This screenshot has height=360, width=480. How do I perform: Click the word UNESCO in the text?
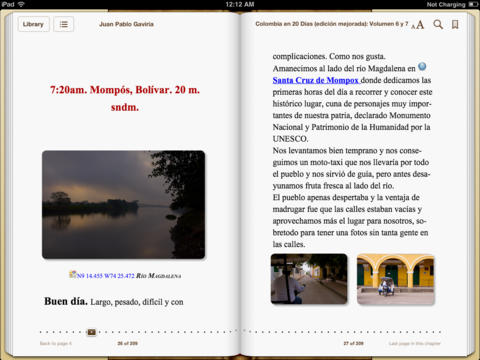pyautogui.click(x=290, y=139)
